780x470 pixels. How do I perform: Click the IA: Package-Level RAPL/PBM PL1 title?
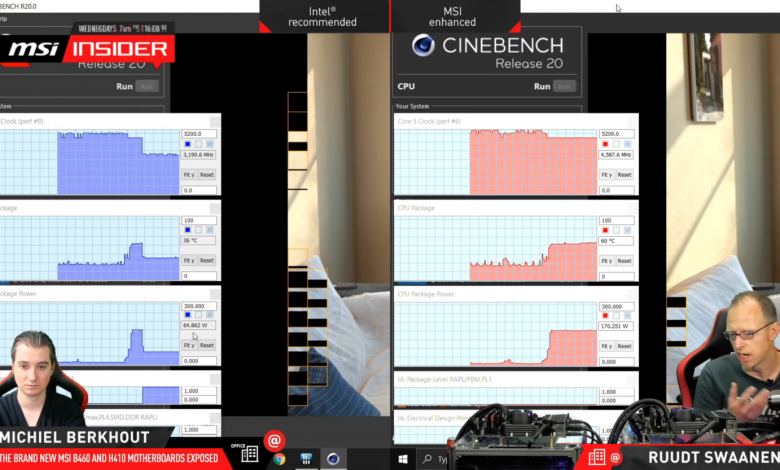point(444,379)
